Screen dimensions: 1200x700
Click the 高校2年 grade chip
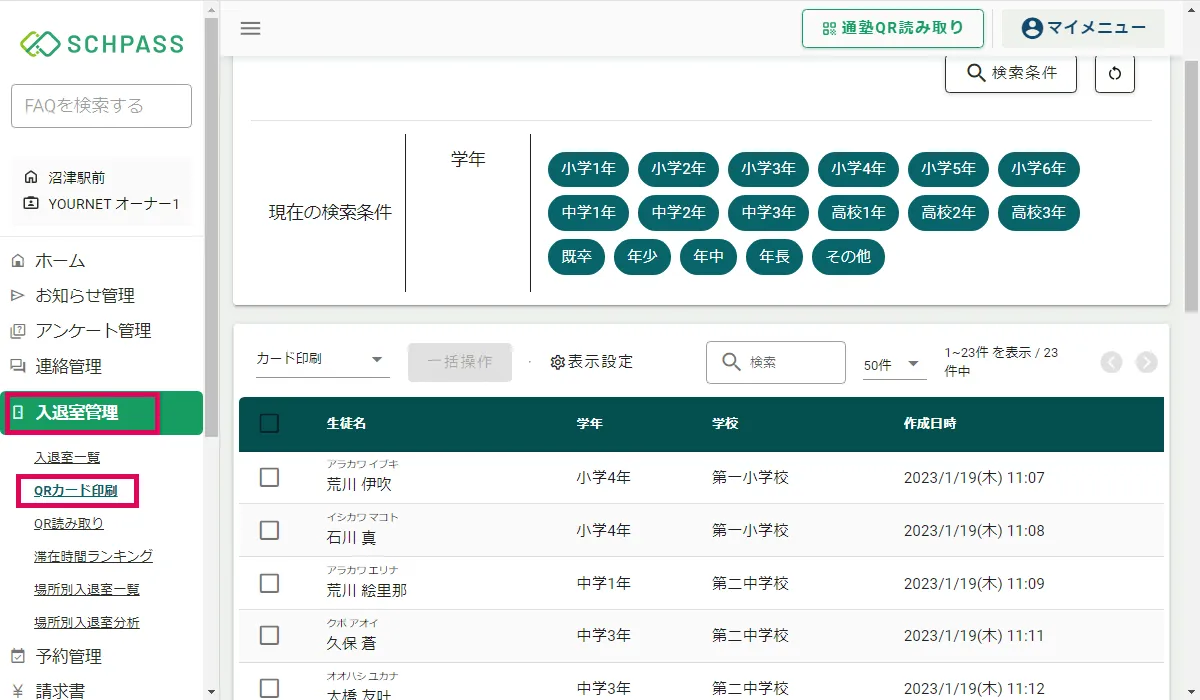pos(948,213)
